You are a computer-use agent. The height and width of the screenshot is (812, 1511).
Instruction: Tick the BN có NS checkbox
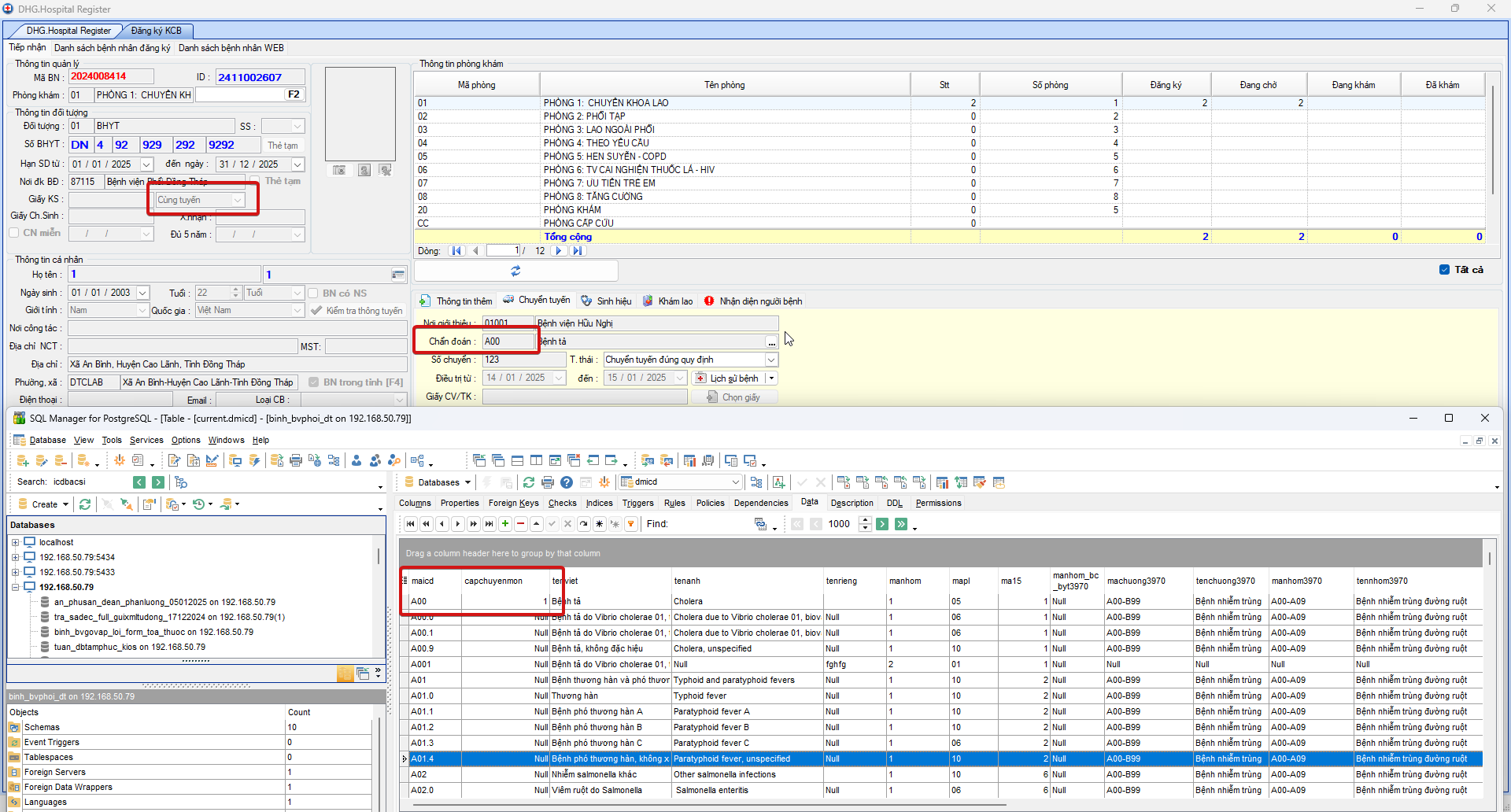point(313,293)
